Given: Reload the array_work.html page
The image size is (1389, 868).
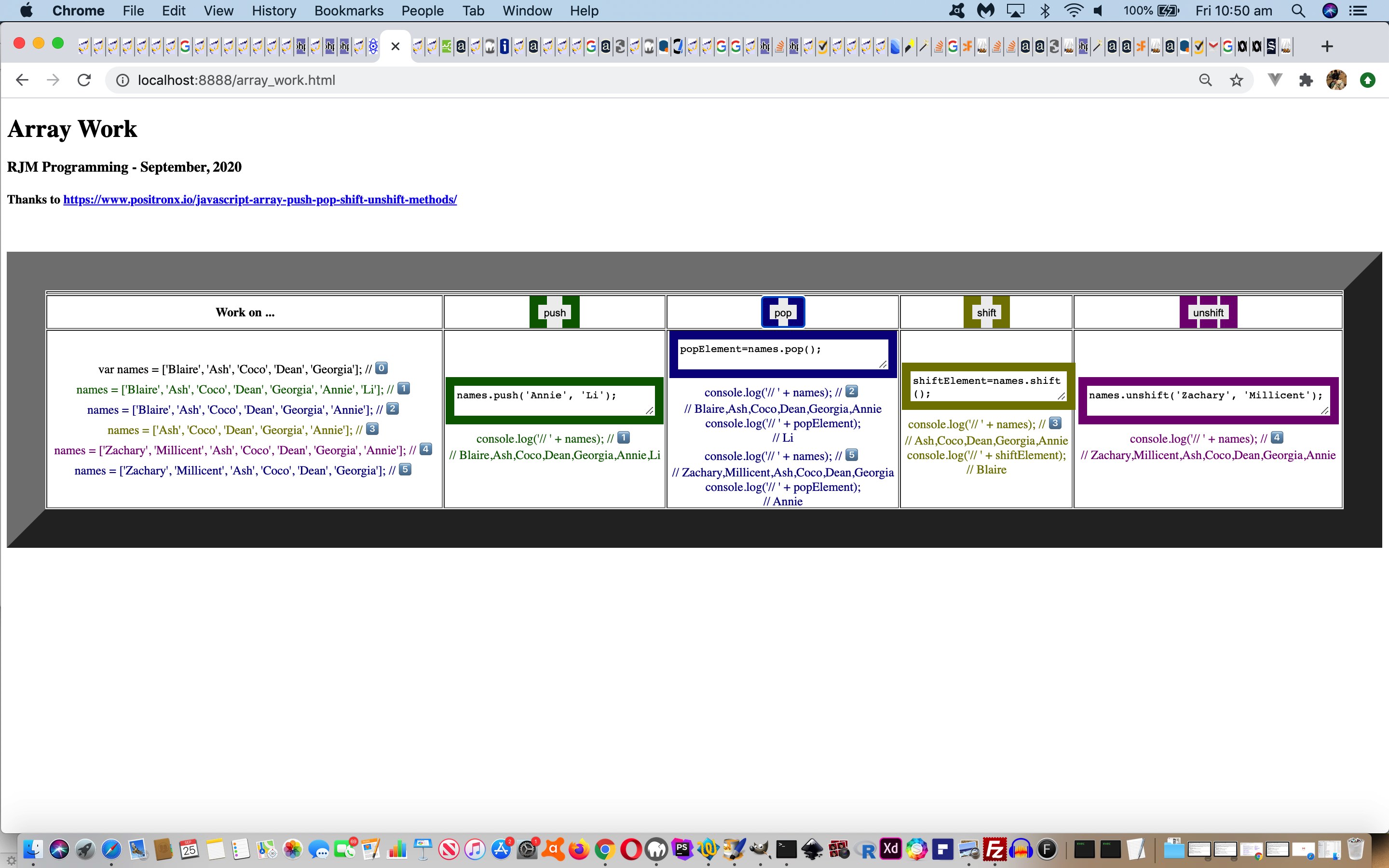Looking at the screenshot, I should 84,81.
